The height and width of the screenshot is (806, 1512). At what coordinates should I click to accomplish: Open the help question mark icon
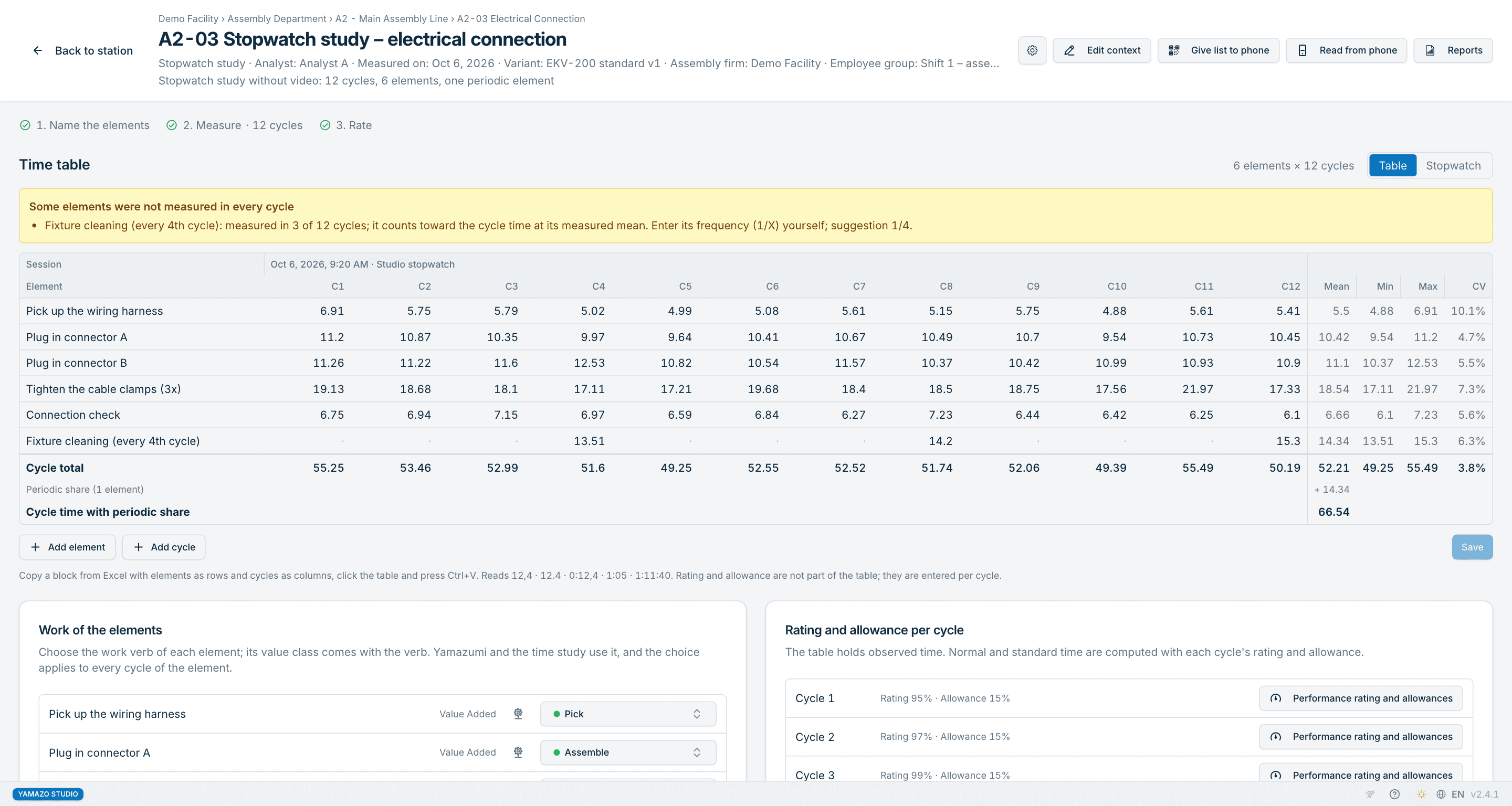tap(1394, 794)
